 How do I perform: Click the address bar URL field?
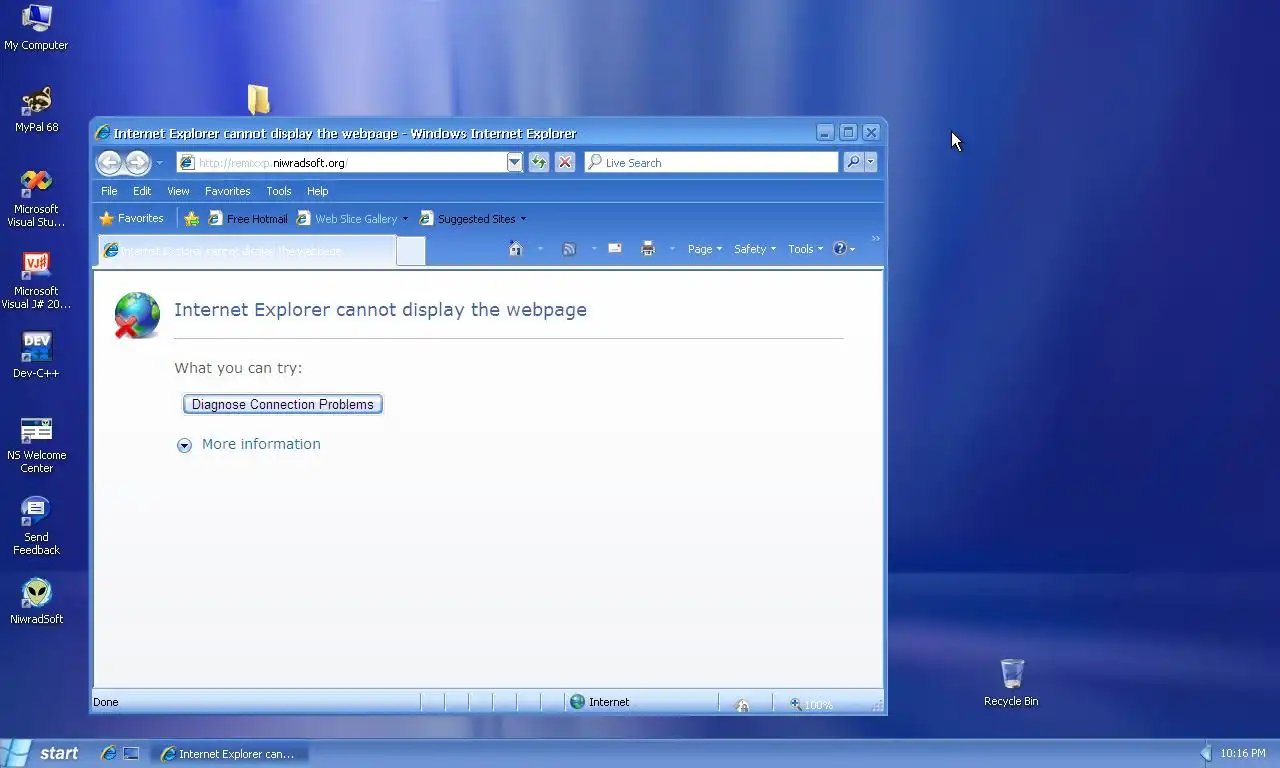coord(341,163)
